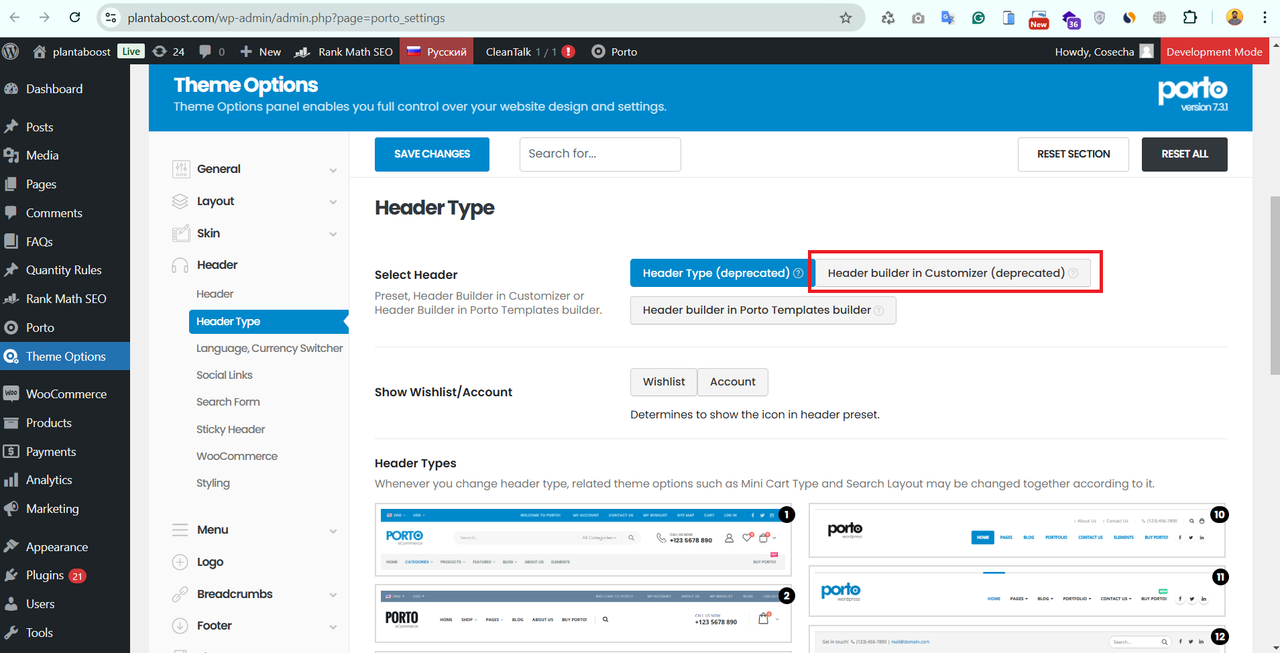Open the Русский language switcher

436,51
